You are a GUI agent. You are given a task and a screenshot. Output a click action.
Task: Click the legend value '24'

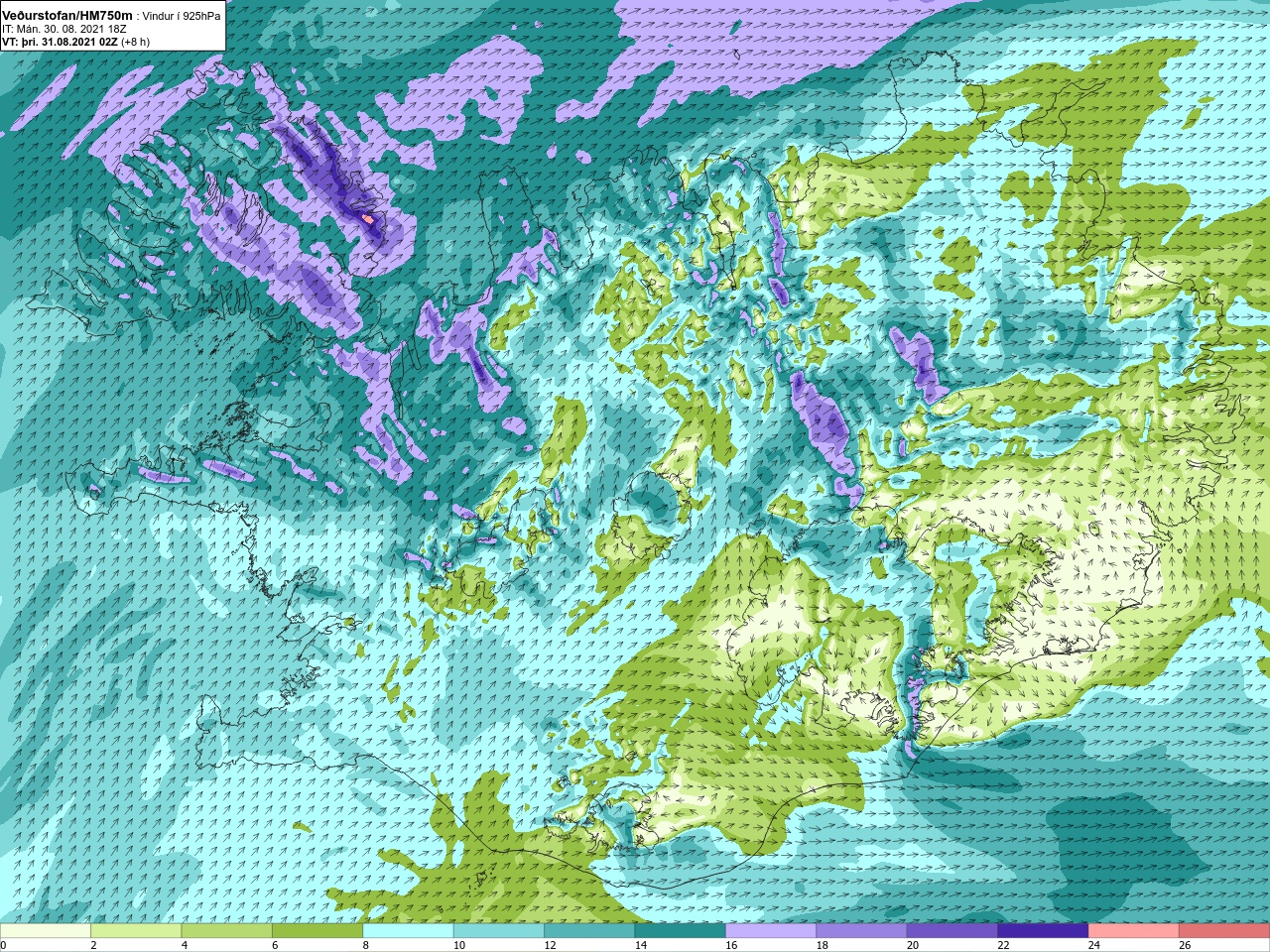[x=1093, y=945]
